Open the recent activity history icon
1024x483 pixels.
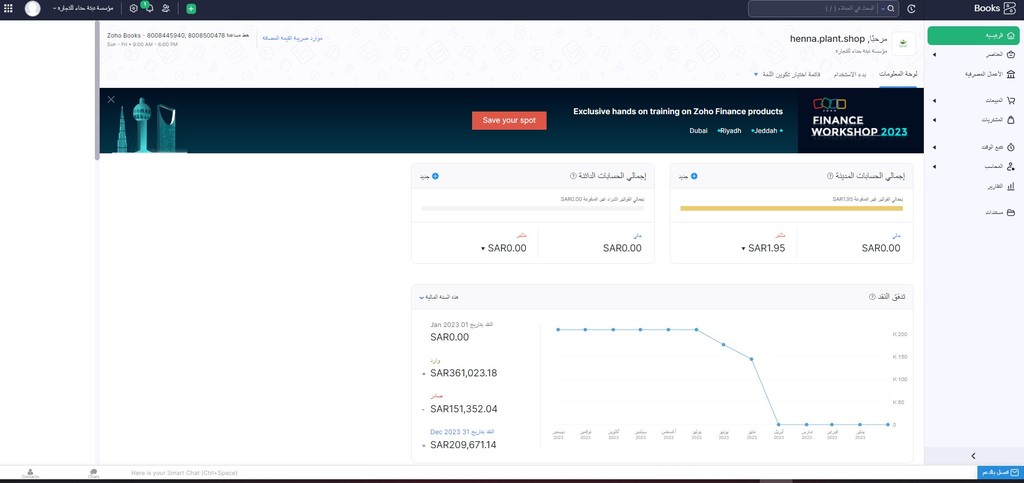coord(911,8)
